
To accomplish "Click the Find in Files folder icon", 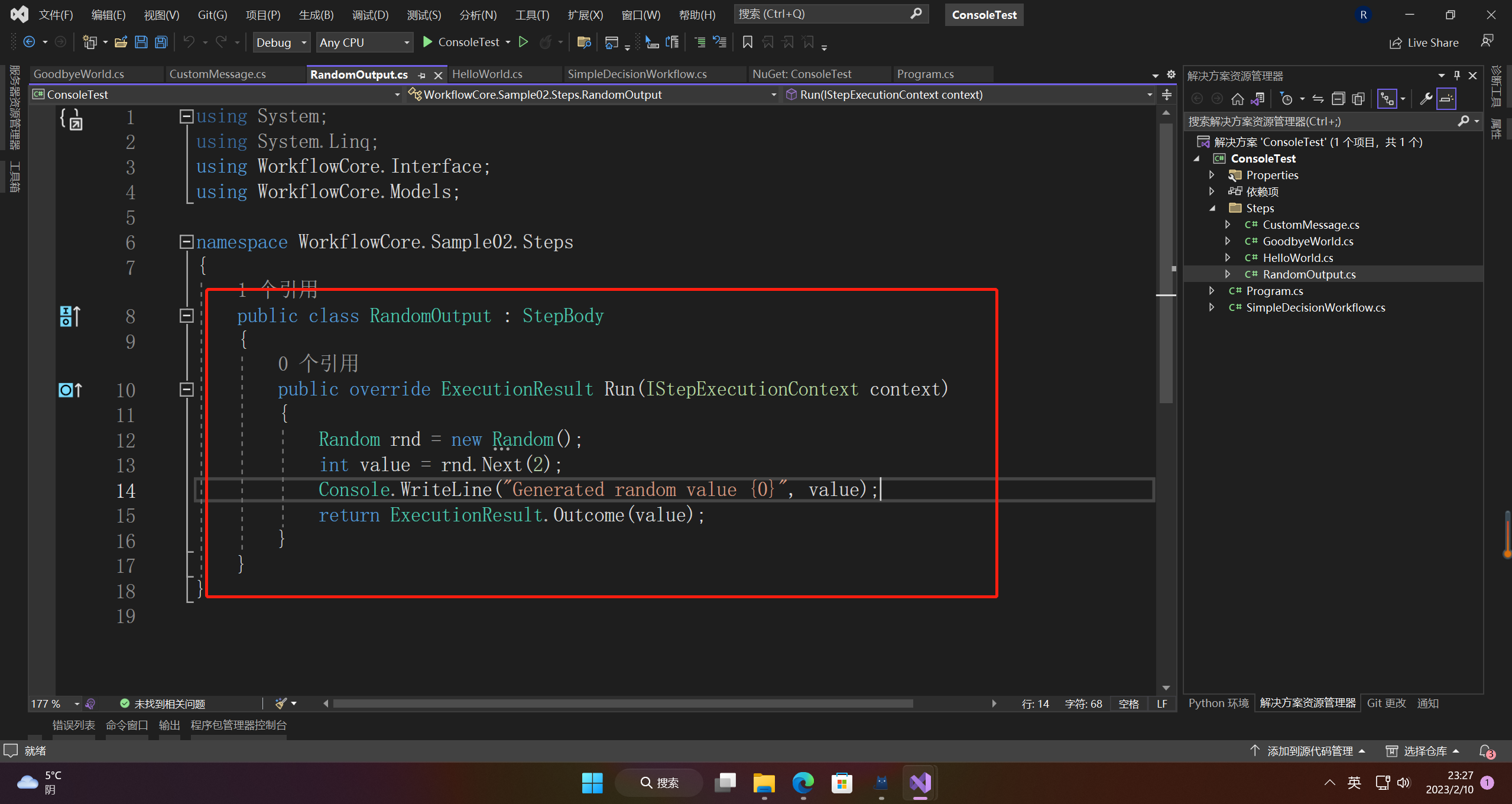I will pyautogui.click(x=583, y=42).
